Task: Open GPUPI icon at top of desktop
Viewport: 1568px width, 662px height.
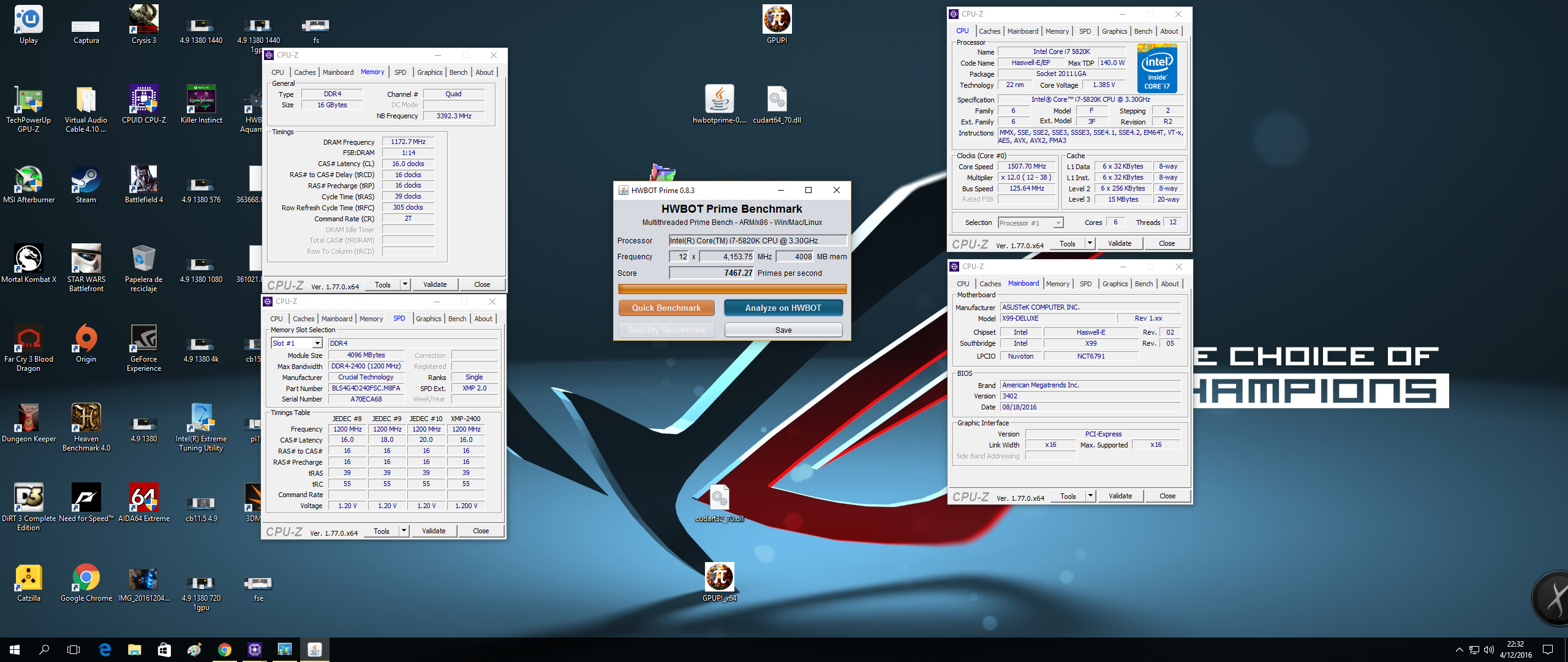Action: tap(777, 25)
